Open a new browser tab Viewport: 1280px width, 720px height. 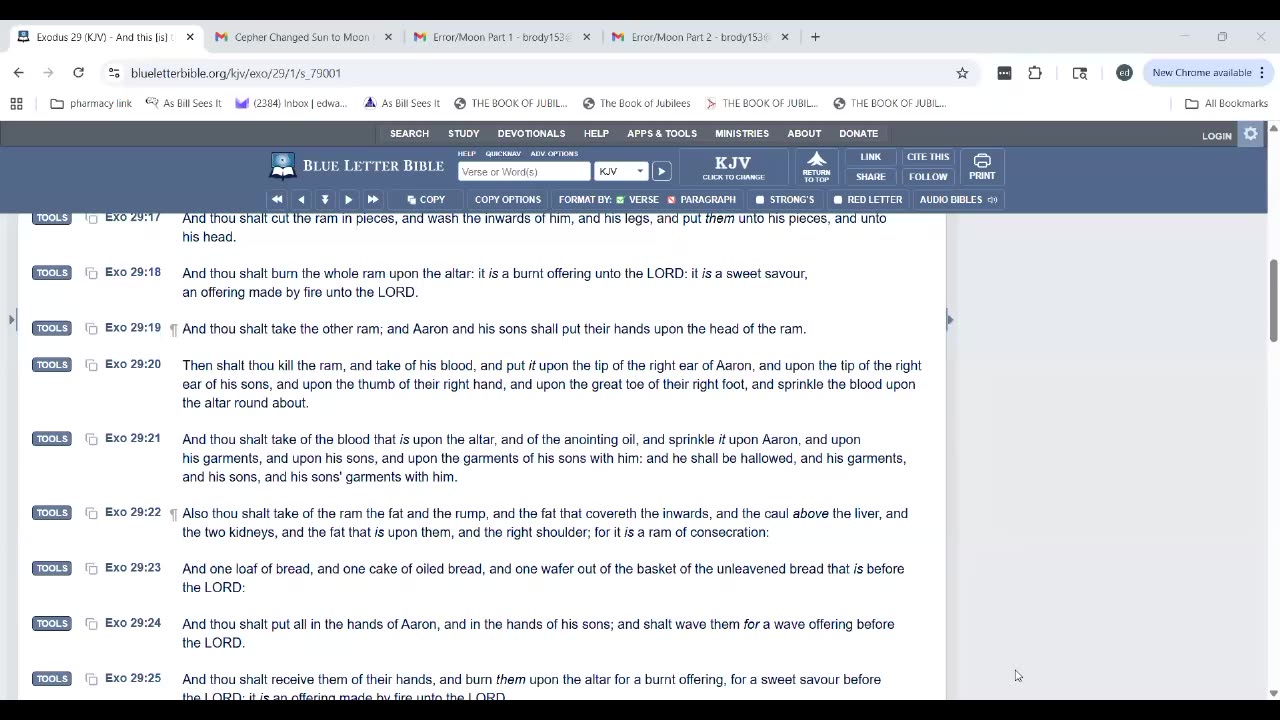tap(815, 37)
